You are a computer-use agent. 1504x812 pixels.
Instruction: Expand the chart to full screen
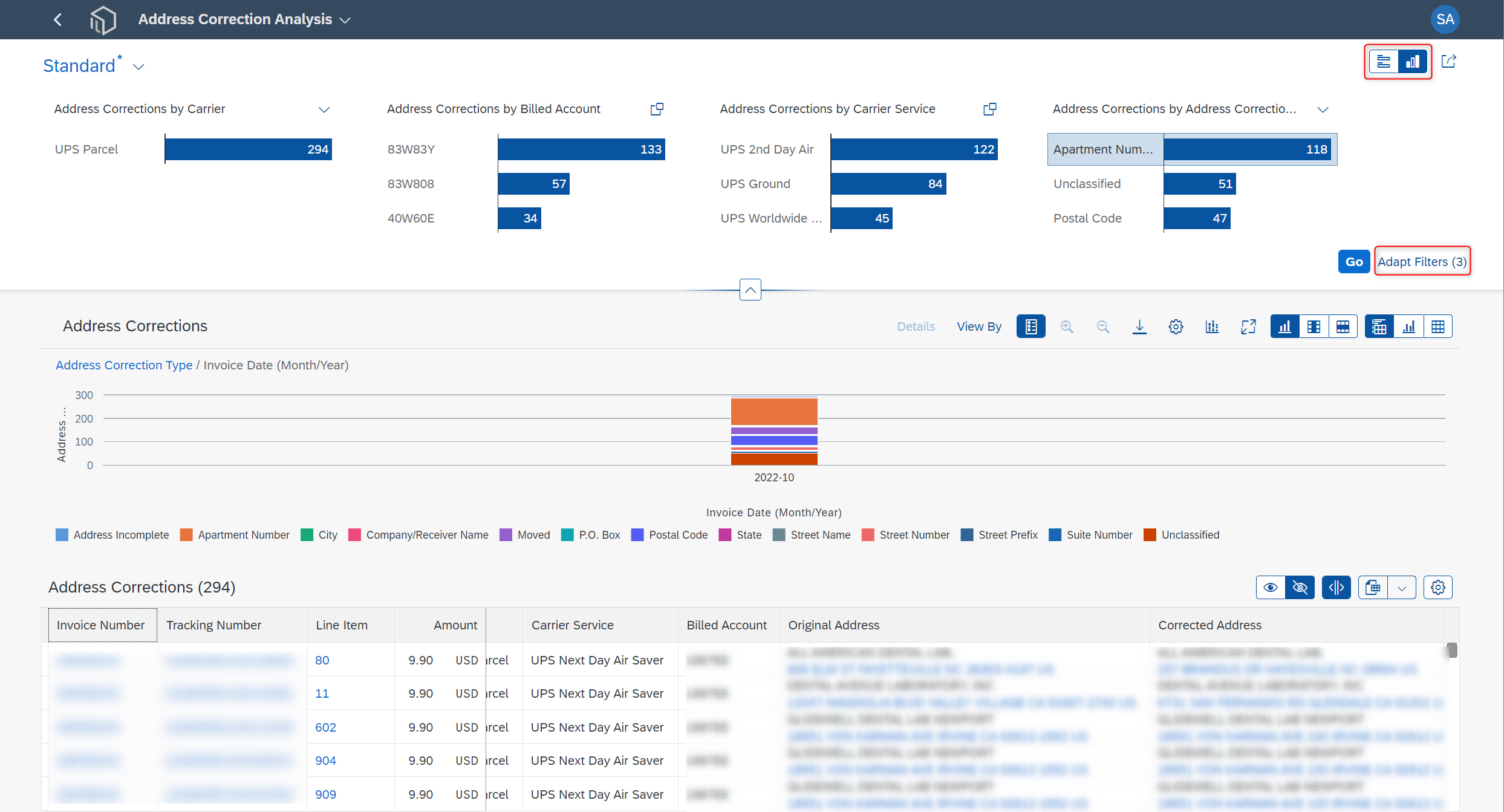tap(1248, 326)
